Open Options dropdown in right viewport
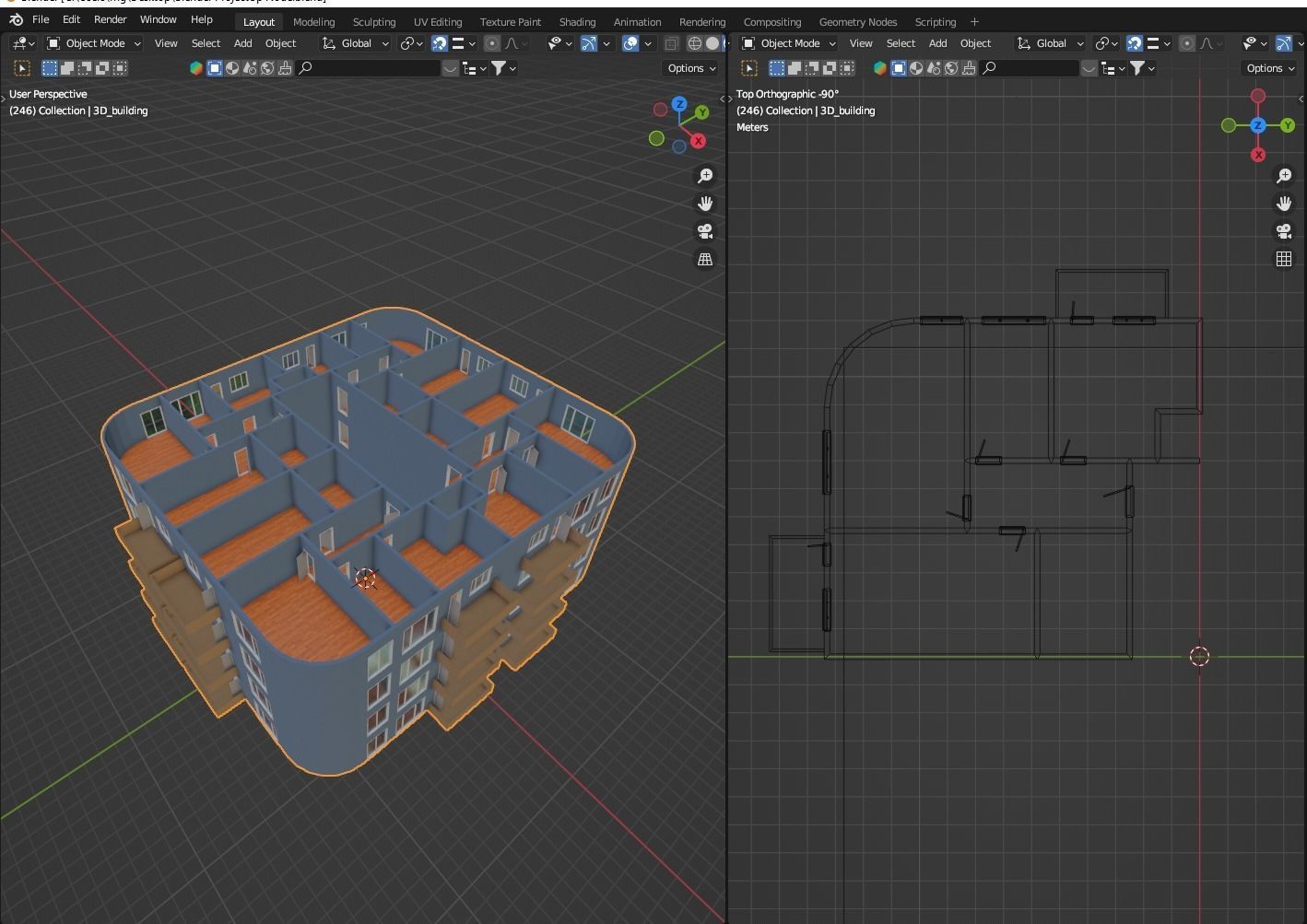This screenshot has width=1307, height=924. (1270, 68)
